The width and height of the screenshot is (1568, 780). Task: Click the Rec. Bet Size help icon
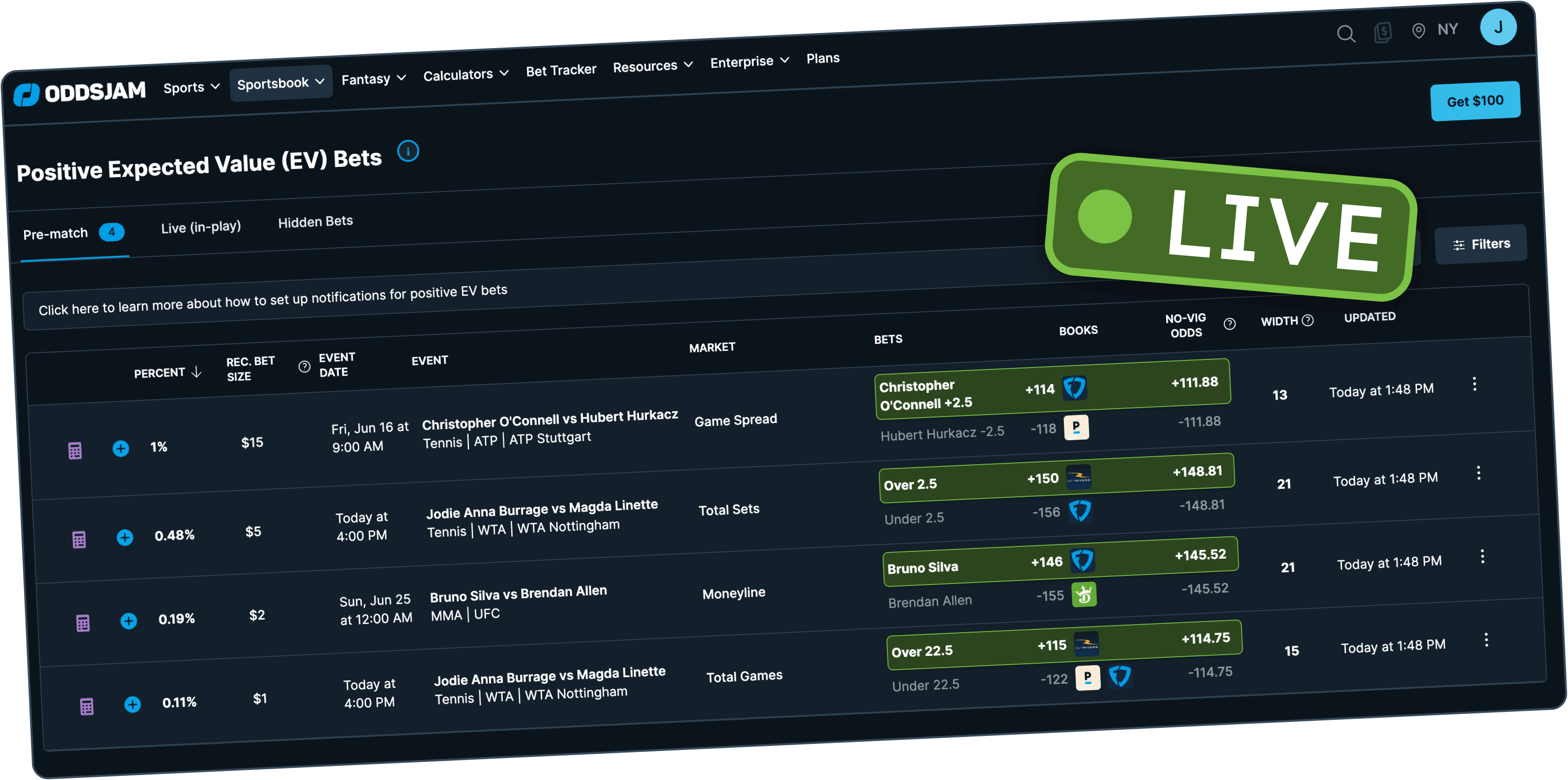(x=304, y=366)
